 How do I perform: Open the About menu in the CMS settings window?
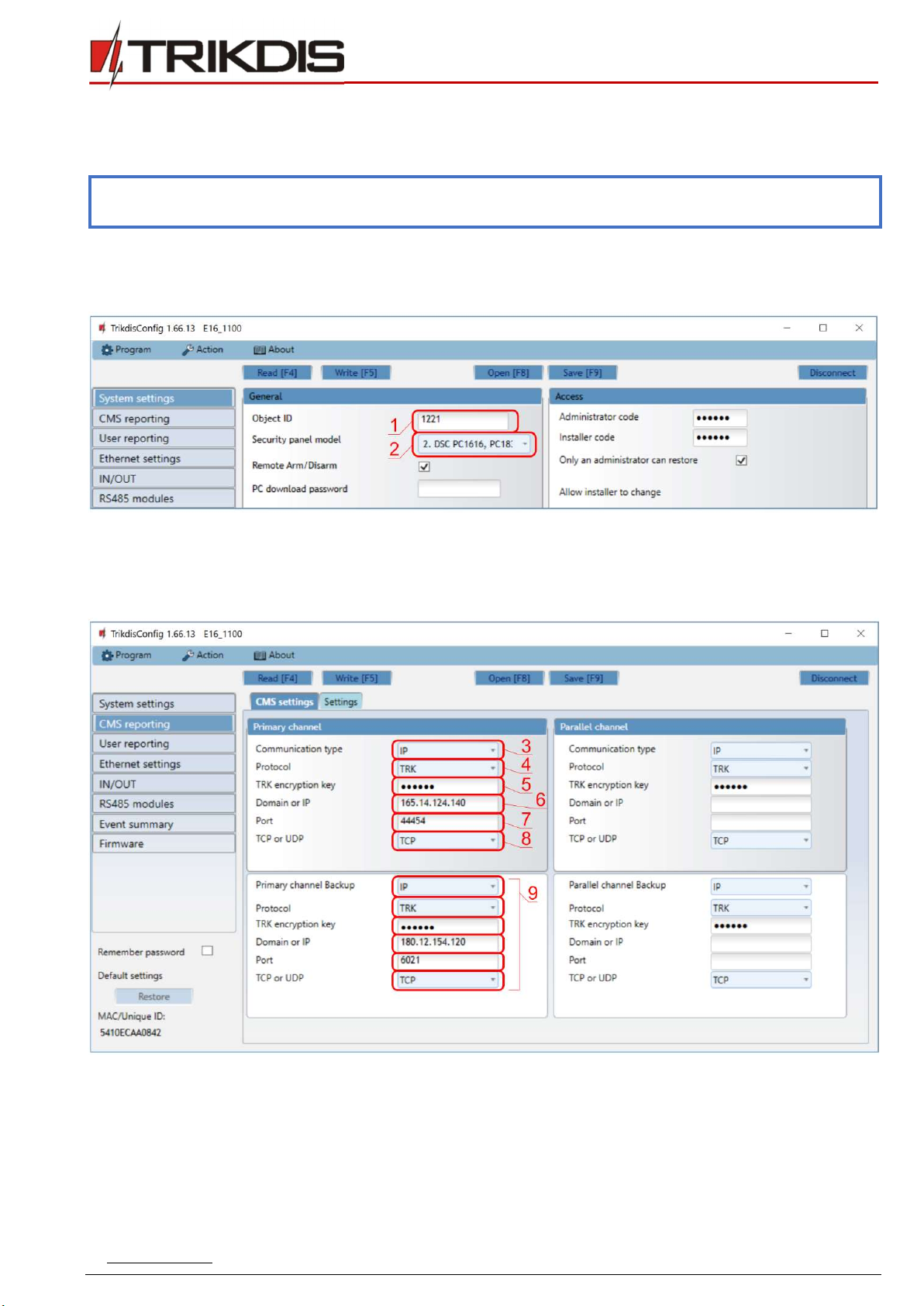pyautogui.click(x=274, y=655)
